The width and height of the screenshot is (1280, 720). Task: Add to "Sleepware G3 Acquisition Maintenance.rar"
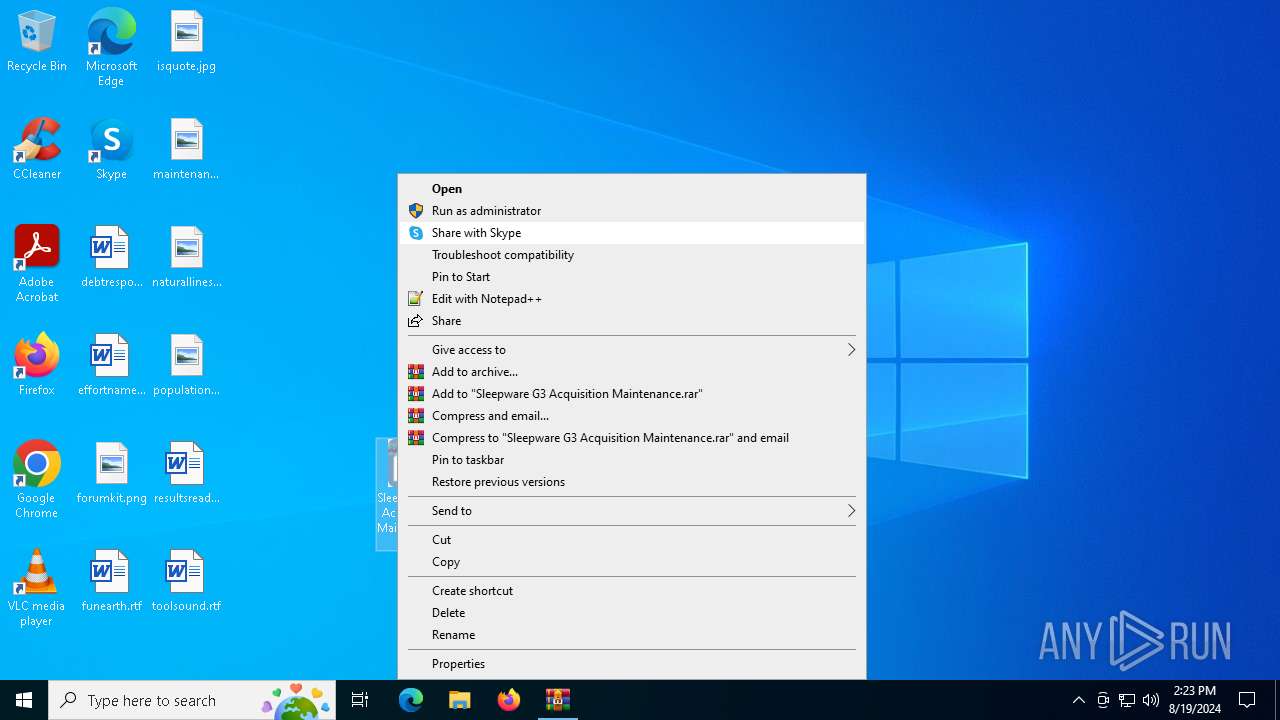632,394
